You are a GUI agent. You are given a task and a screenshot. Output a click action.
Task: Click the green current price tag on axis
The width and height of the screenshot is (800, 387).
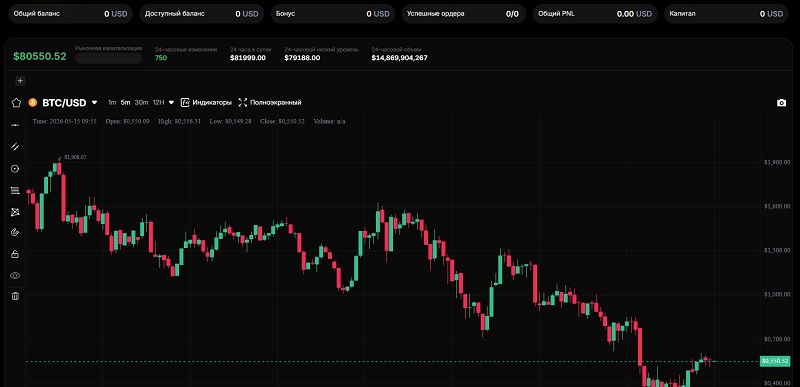(x=774, y=361)
